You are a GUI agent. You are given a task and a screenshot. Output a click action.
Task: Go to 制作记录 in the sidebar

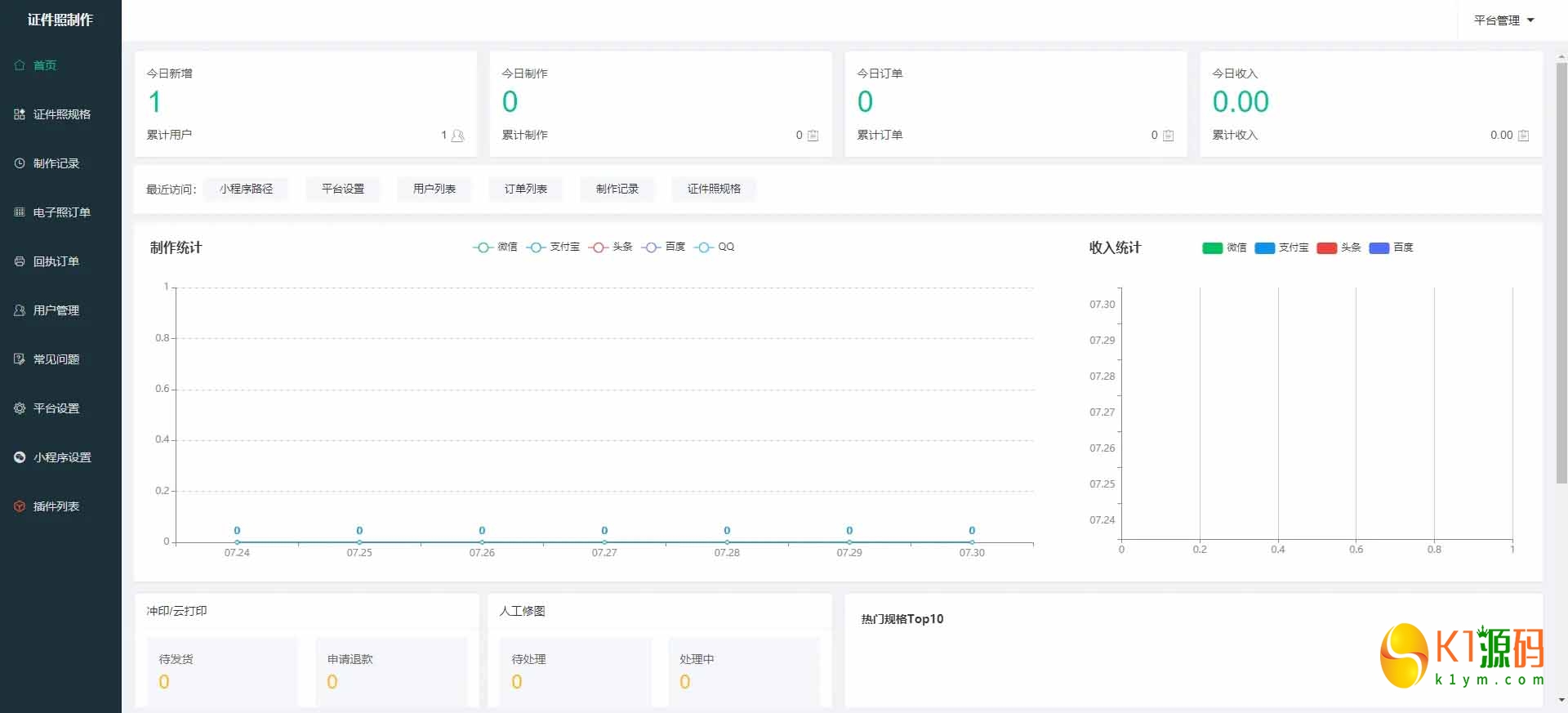click(x=60, y=163)
